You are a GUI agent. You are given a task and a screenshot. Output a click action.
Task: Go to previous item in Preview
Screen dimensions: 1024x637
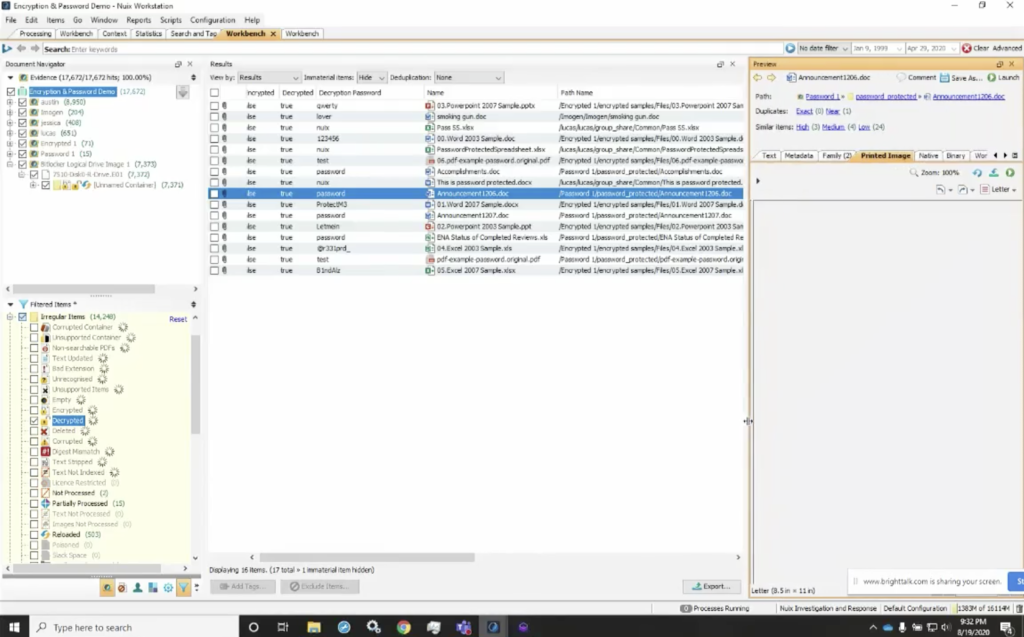click(x=758, y=77)
